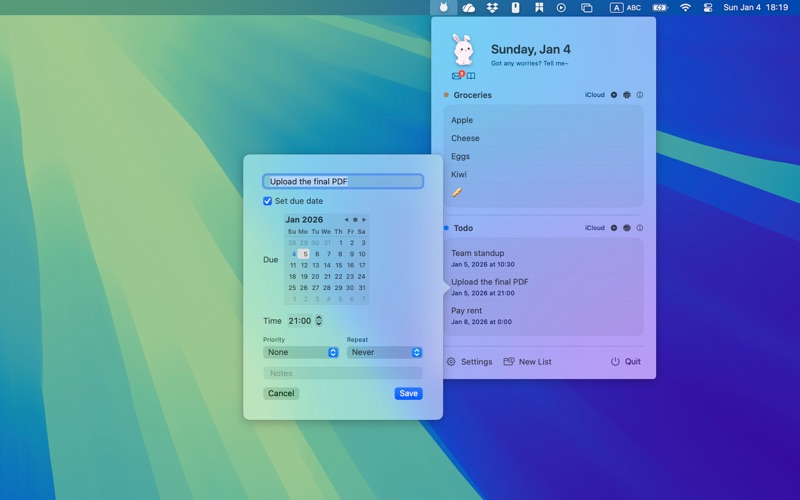Open the Dropbox menu bar icon

[492, 8]
